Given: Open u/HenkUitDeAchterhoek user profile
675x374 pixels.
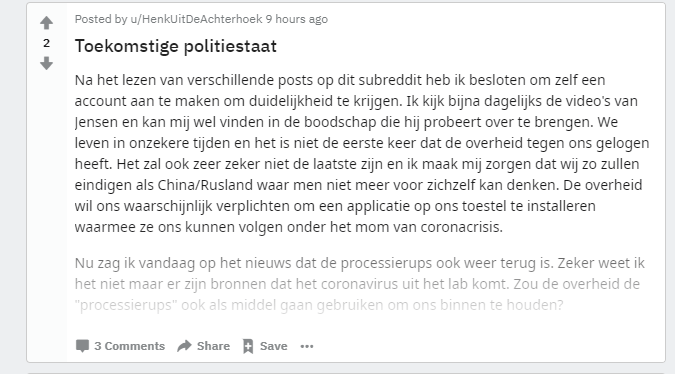Looking at the screenshot, I should (196, 19).
